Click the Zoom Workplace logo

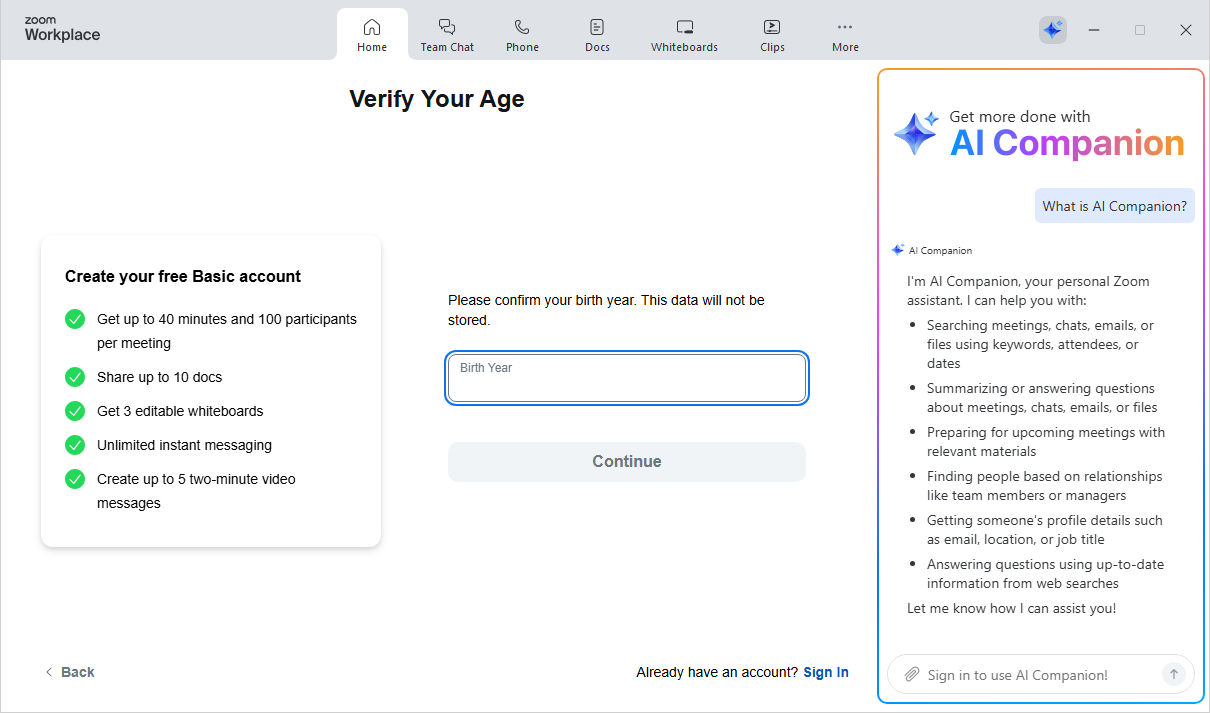[62, 29]
